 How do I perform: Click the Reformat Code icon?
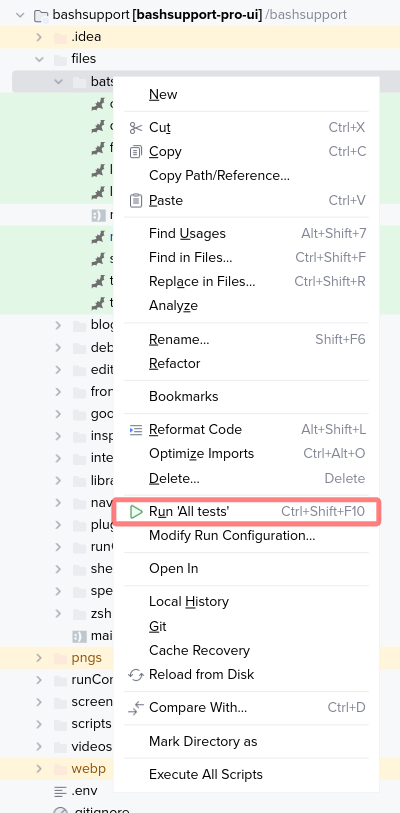135,430
